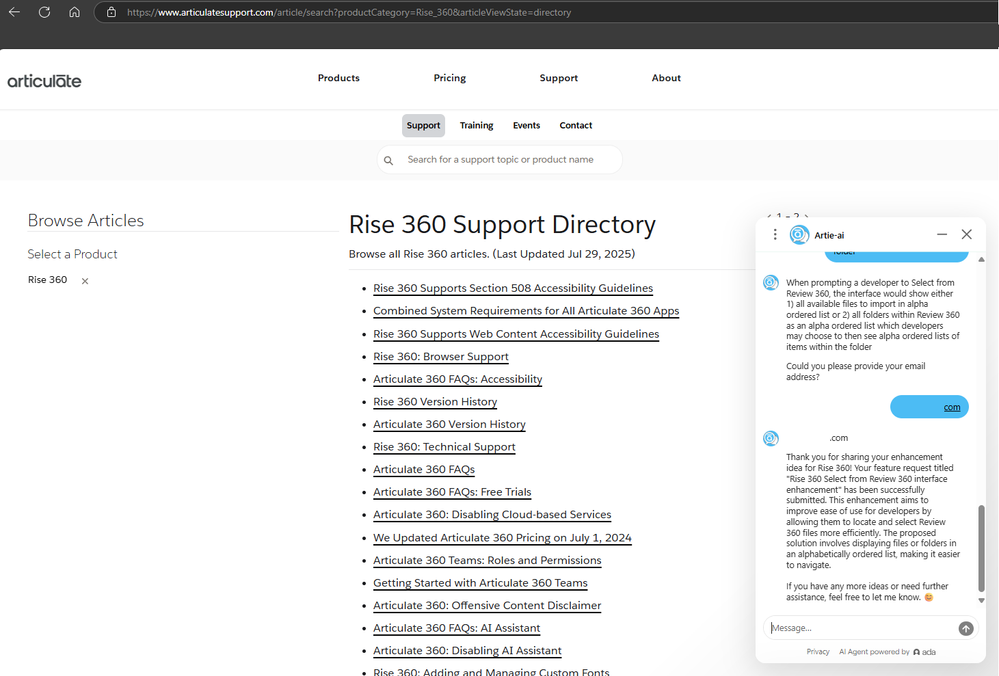Open Articulate 360 FAQs: AI Assistant link
The height and width of the screenshot is (676, 999).
click(456, 628)
